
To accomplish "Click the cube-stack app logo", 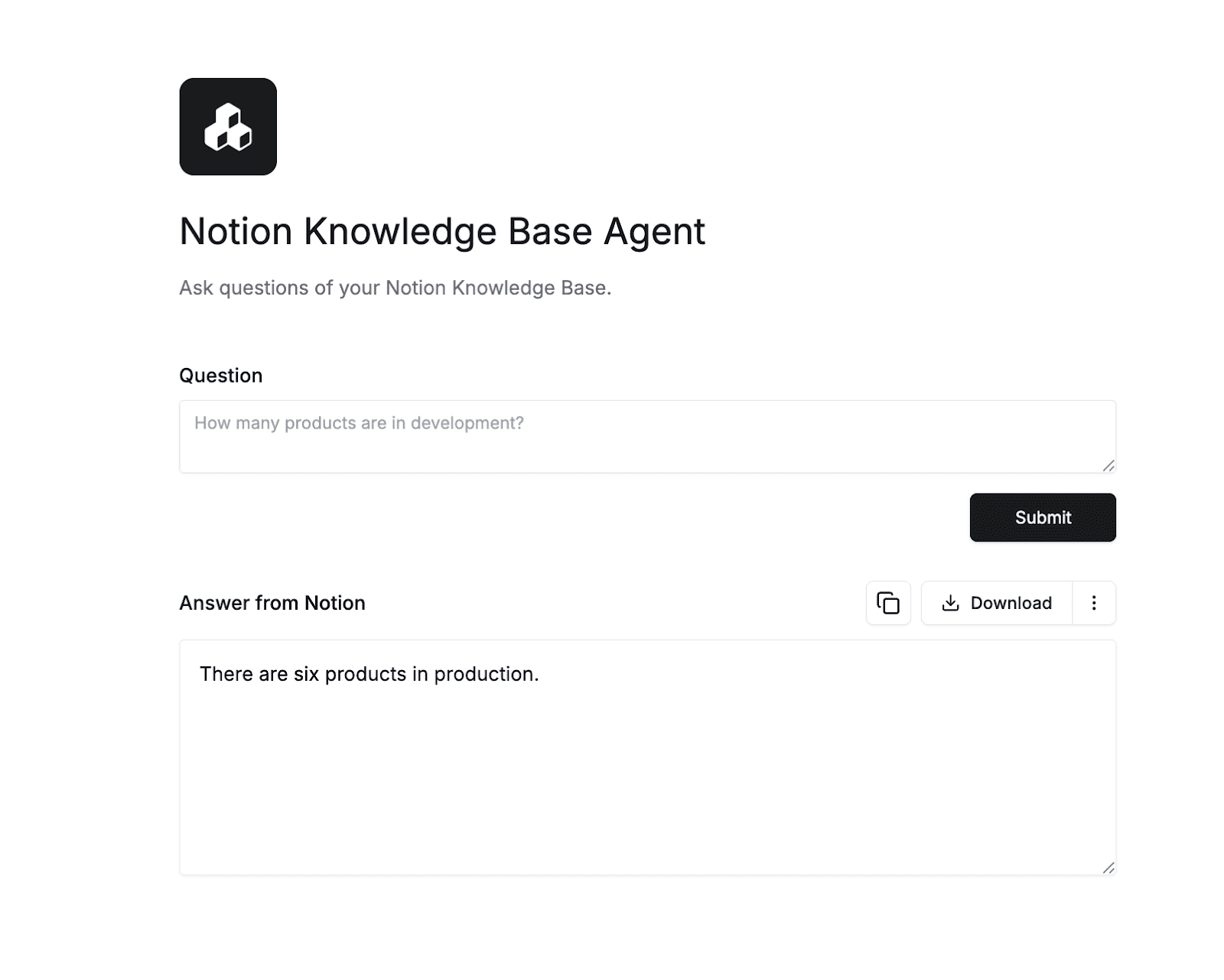I will (x=228, y=126).
